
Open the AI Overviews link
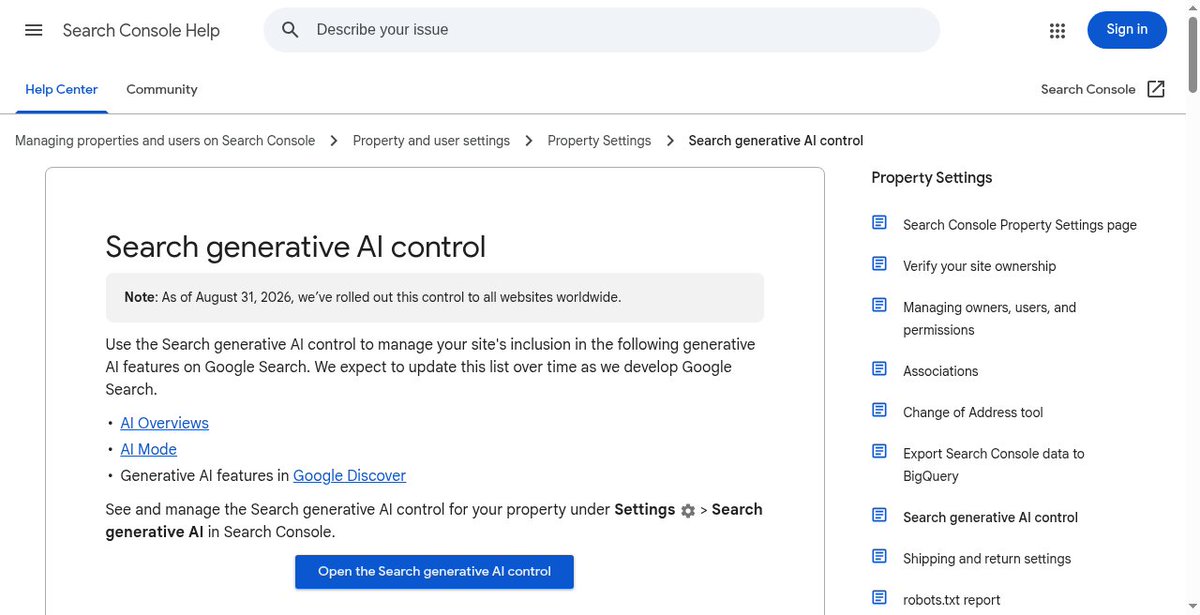click(165, 423)
